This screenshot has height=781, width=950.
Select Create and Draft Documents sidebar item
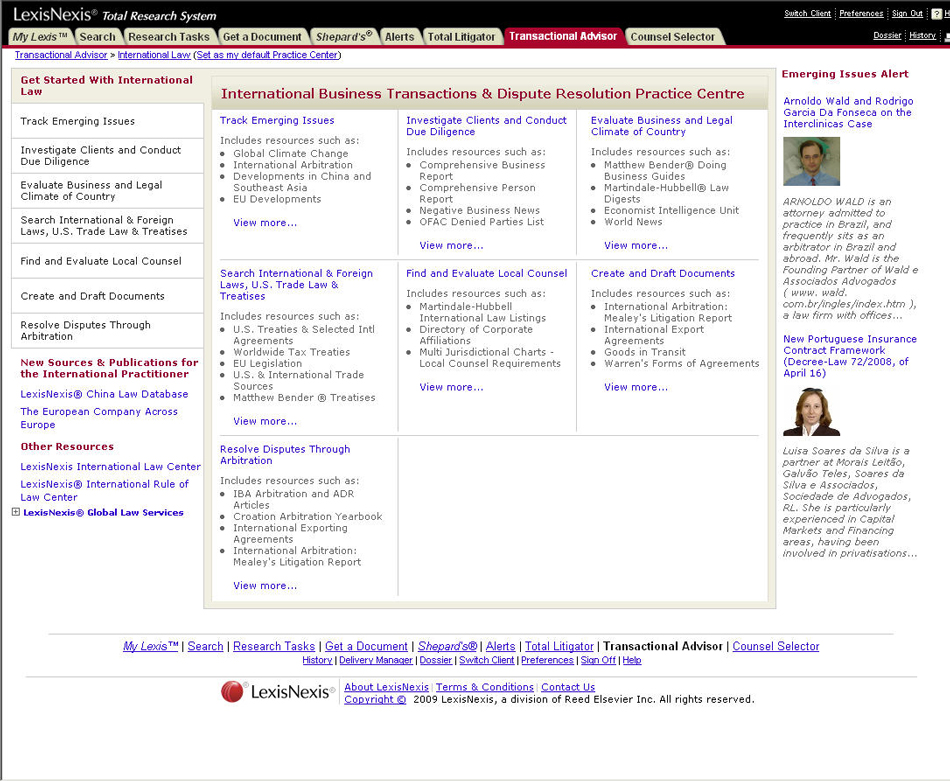tap(107, 296)
